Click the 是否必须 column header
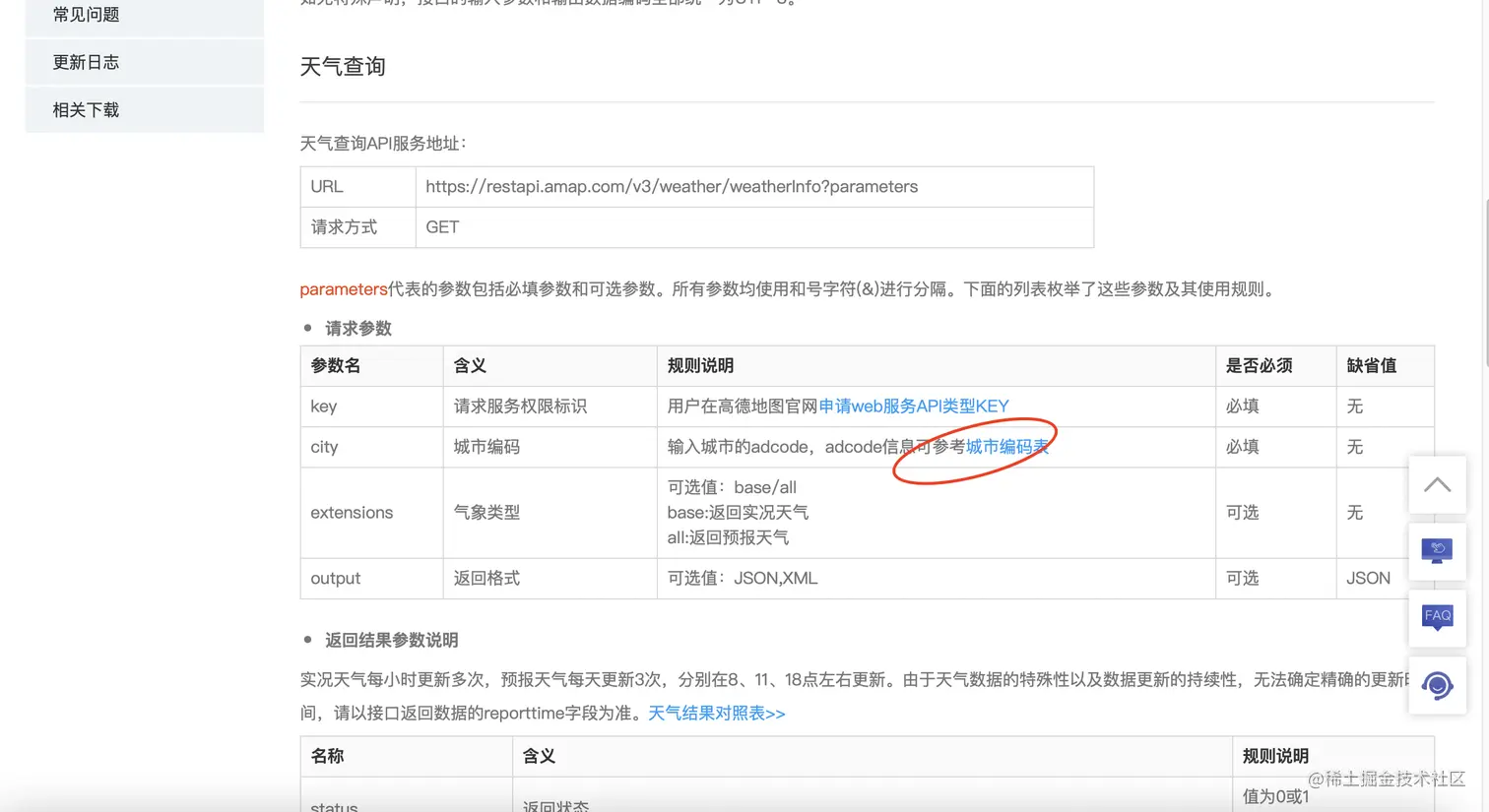Image resolution: width=1489 pixels, height=812 pixels. pos(1275,366)
